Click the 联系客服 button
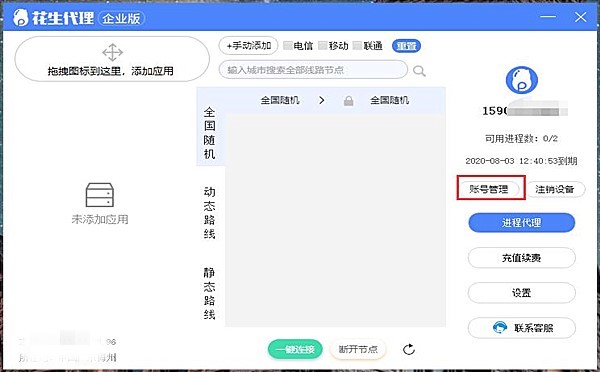 point(522,328)
